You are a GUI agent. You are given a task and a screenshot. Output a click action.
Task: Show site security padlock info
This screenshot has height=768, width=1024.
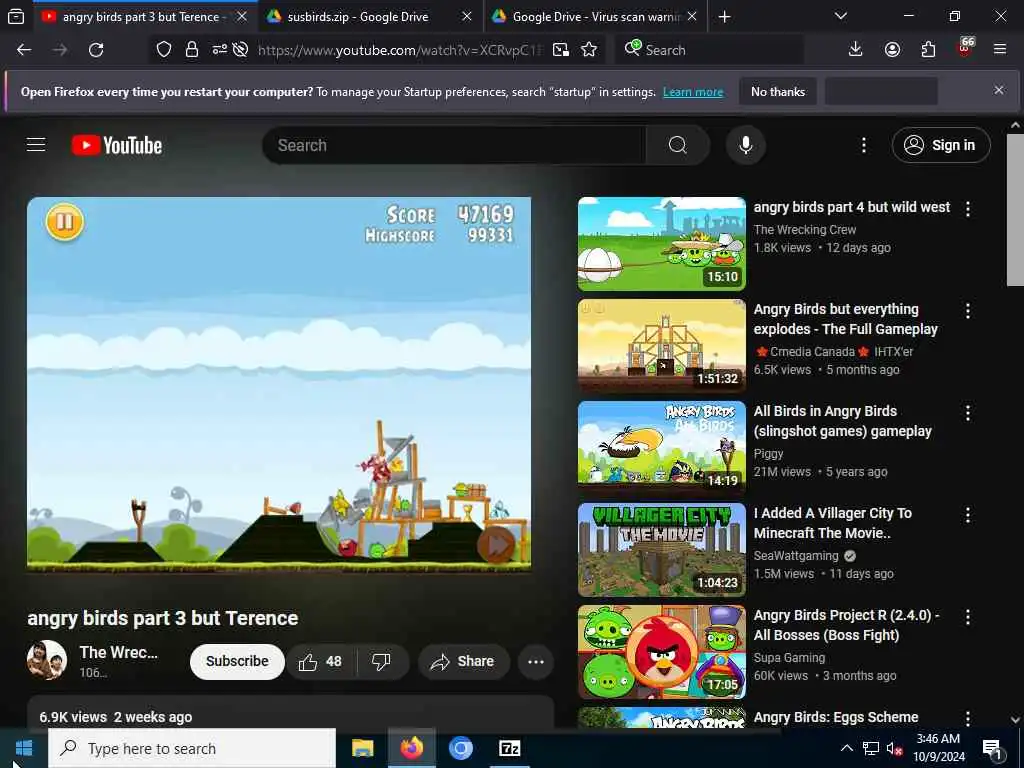191,50
